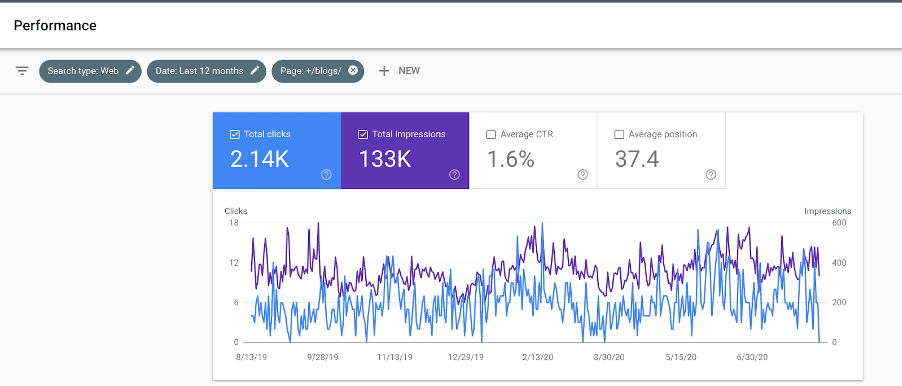Click the 18 clicks axis value
The image size is (902, 386).
pos(234,223)
